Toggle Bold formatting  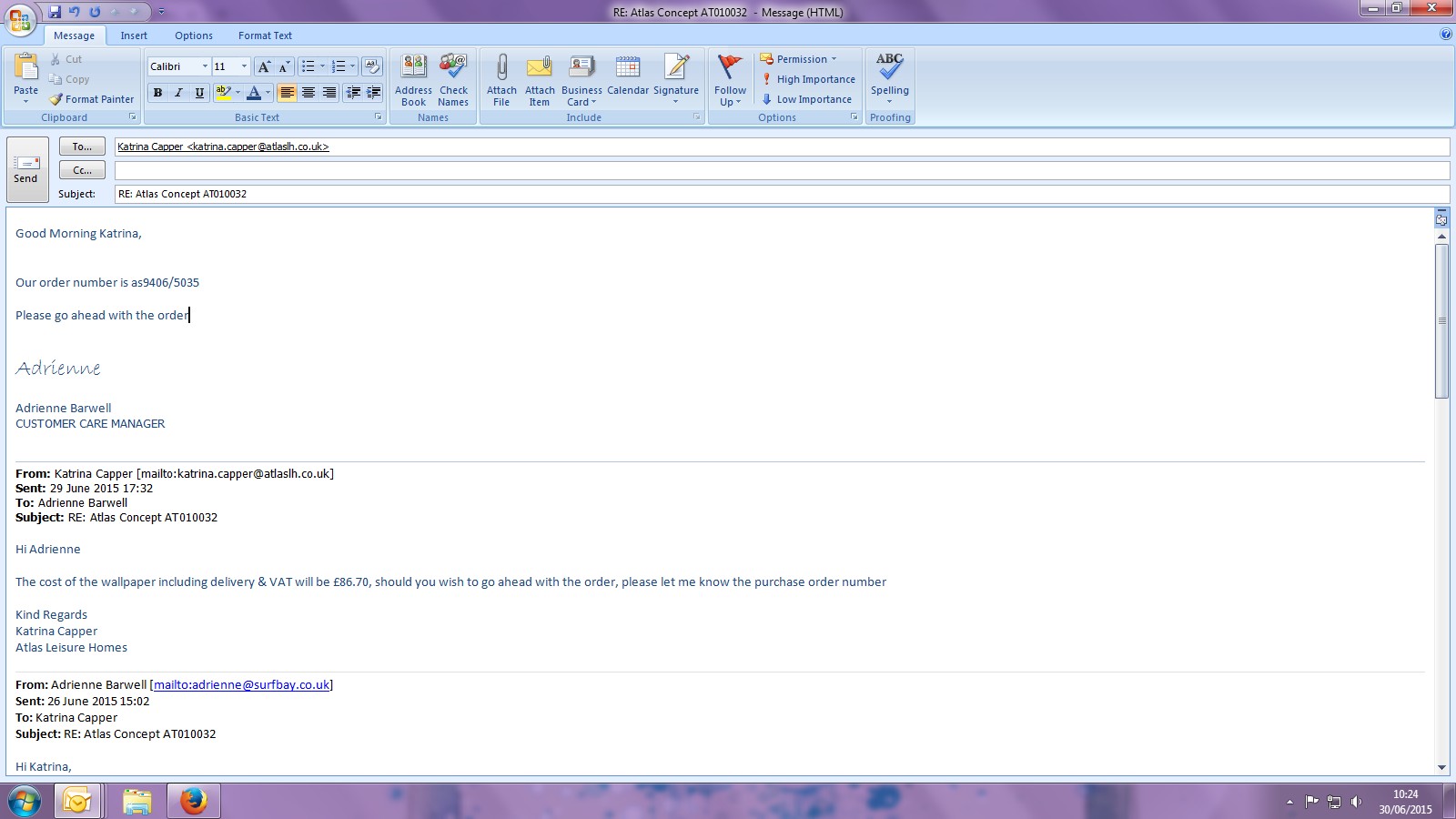point(158,93)
